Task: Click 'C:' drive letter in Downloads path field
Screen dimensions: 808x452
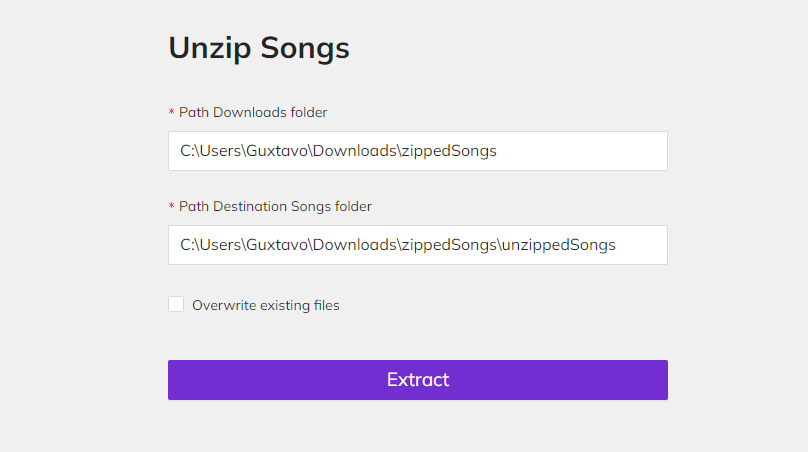Action: 187,152
